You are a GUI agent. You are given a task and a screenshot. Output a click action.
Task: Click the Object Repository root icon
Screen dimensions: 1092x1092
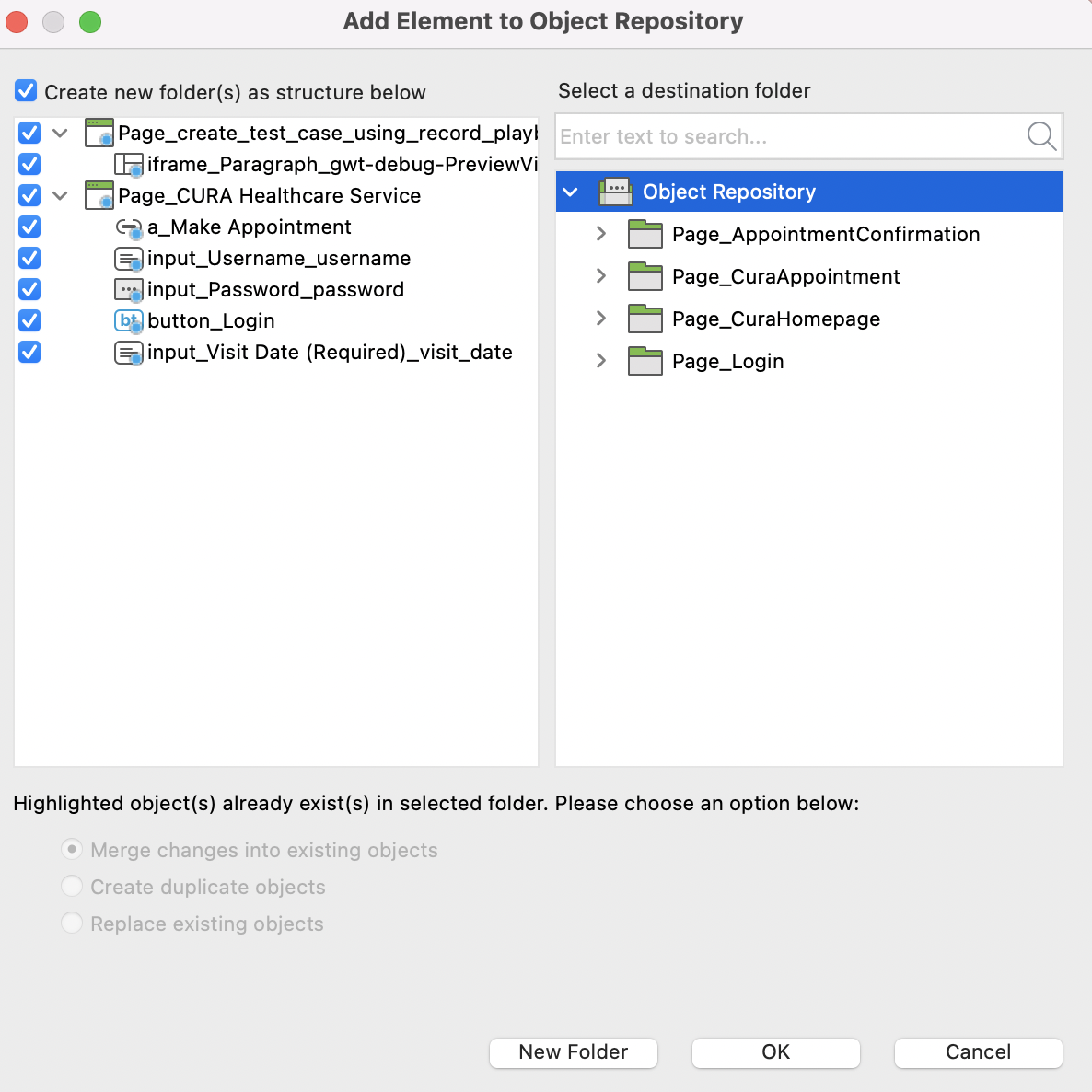[x=616, y=192]
